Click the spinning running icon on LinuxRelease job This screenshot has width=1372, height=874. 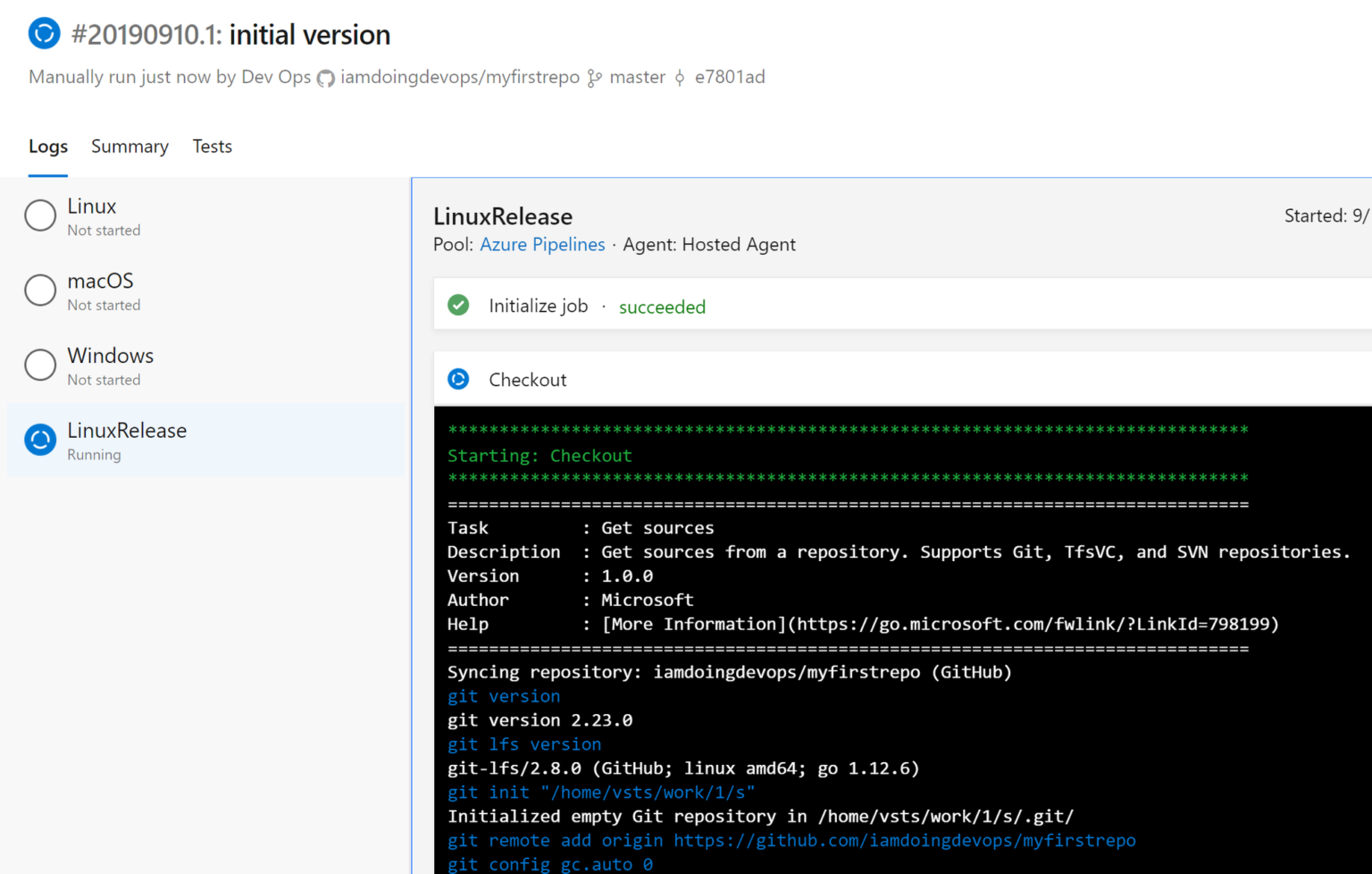point(39,440)
